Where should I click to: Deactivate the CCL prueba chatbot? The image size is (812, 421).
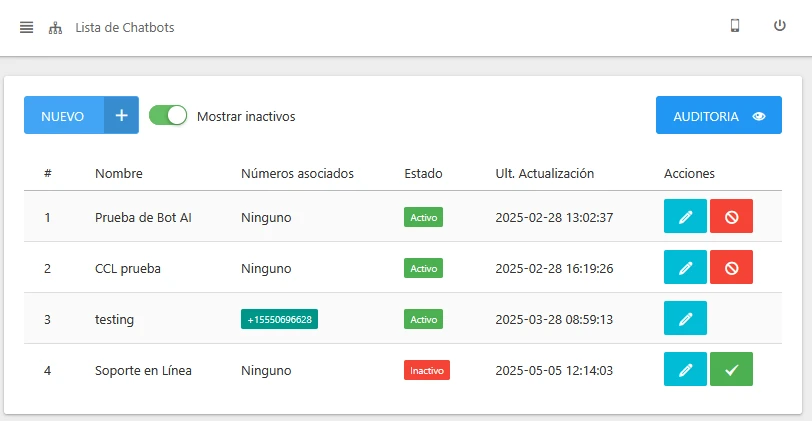point(731,268)
